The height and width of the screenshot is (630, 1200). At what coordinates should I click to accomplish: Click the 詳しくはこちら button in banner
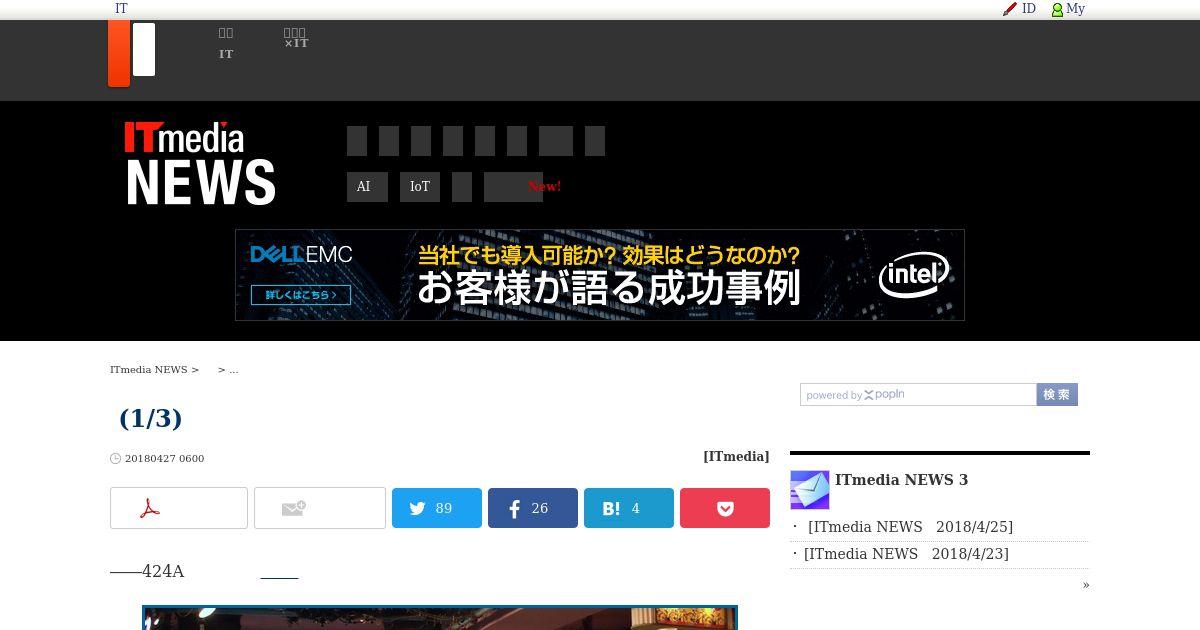tap(301, 295)
